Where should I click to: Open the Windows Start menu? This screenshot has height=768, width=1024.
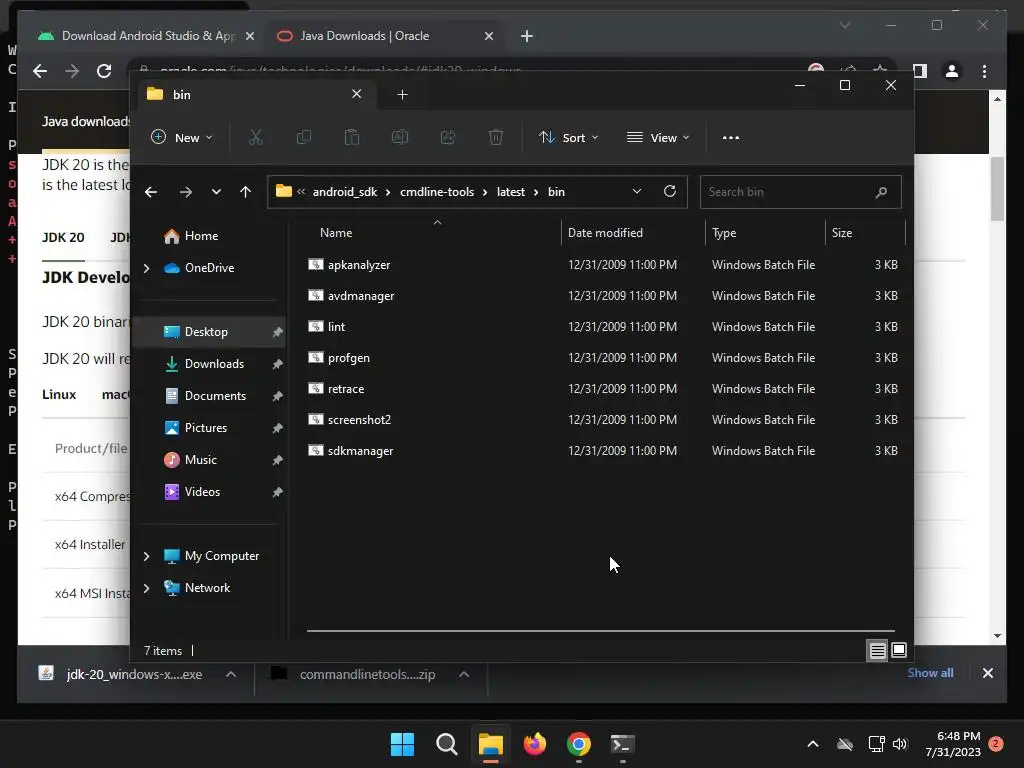[402, 744]
